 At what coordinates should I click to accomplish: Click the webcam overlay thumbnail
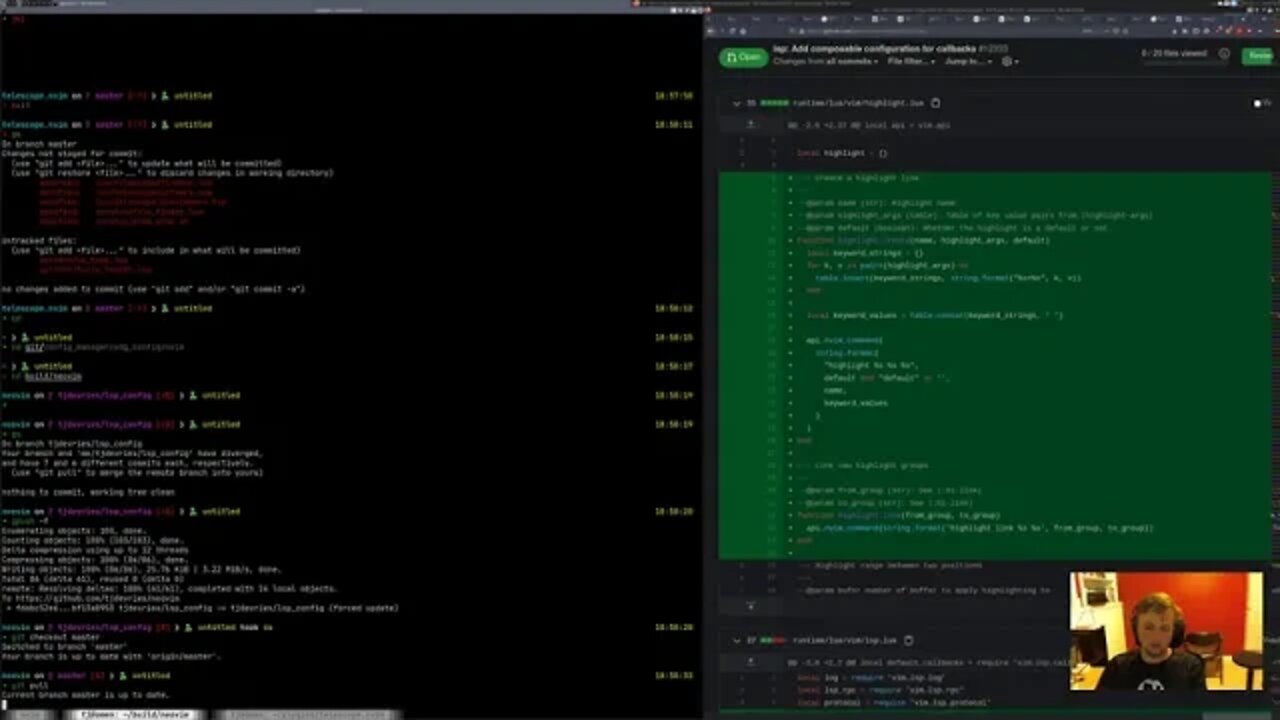[x=1166, y=631]
